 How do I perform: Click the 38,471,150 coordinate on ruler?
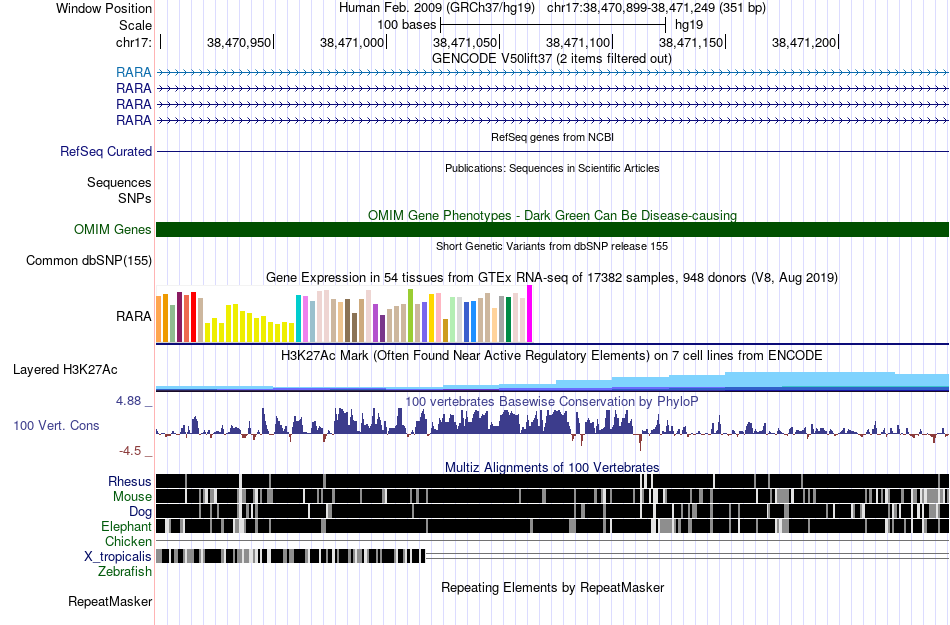pyautogui.click(x=691, y=42)
